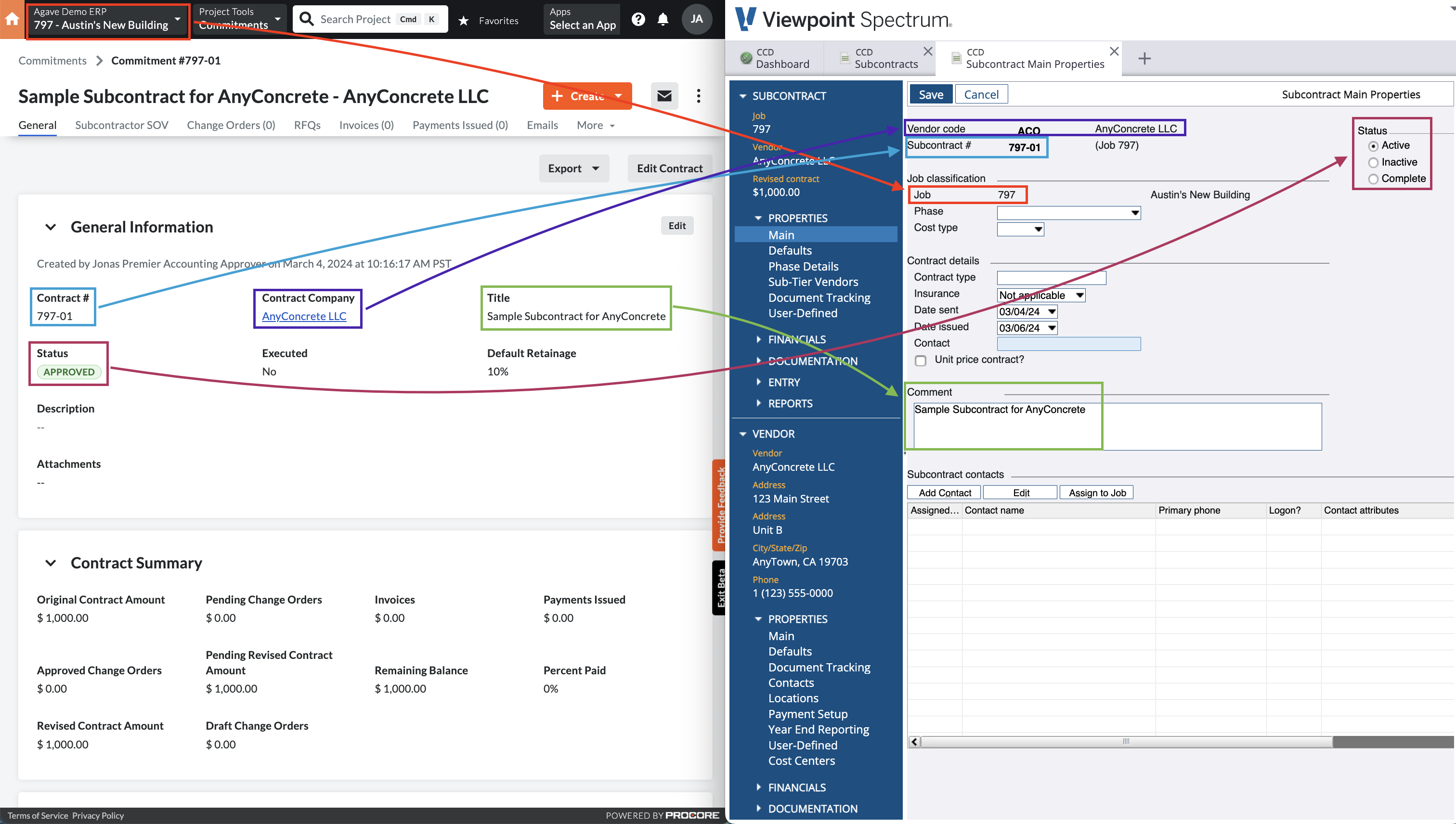The height and width of the screenshot is (824, 1456).
Task: Switch to the Change Orders (0) tab
Action: coord(231,125)
